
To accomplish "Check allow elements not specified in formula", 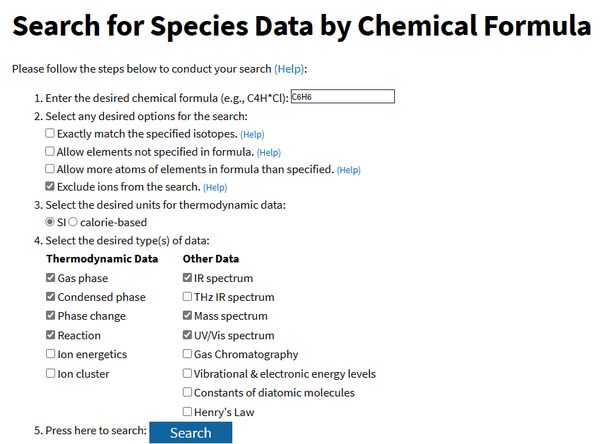I will click(51, 152).
